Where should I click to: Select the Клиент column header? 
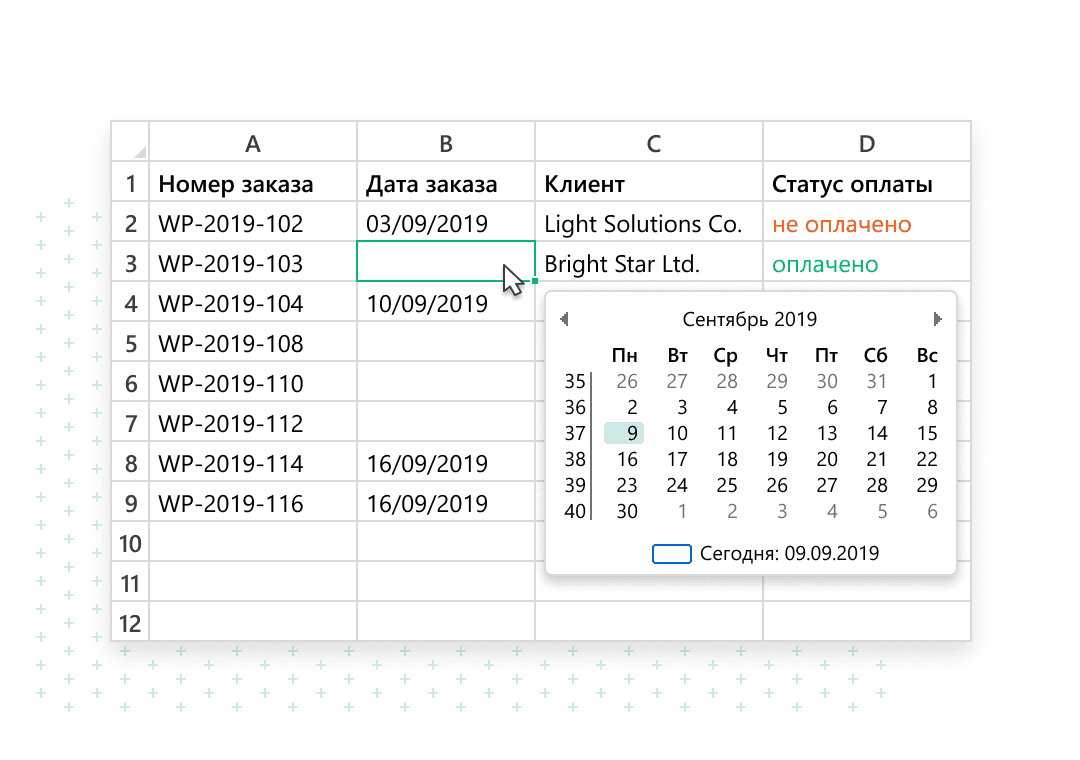[584, 184]
